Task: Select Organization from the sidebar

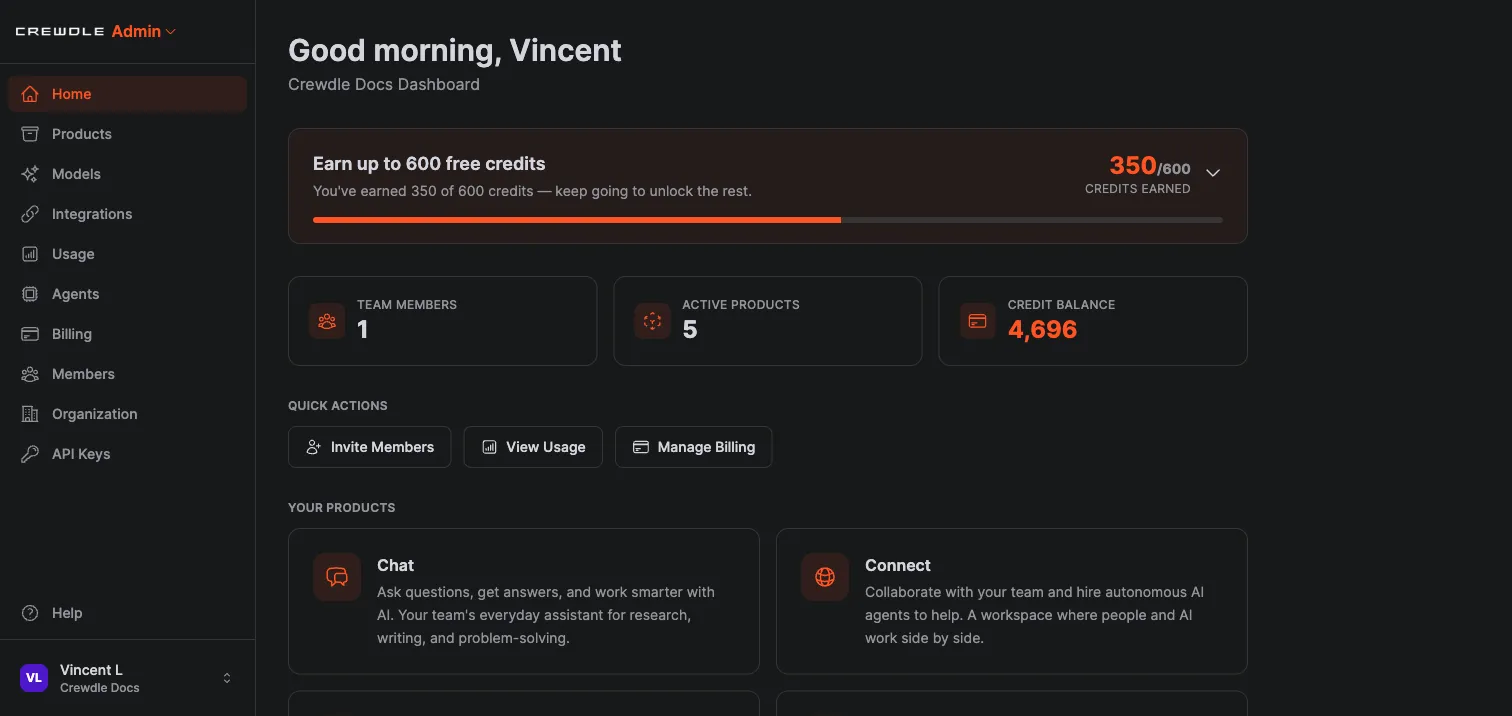Action: (x=127, y=414)
